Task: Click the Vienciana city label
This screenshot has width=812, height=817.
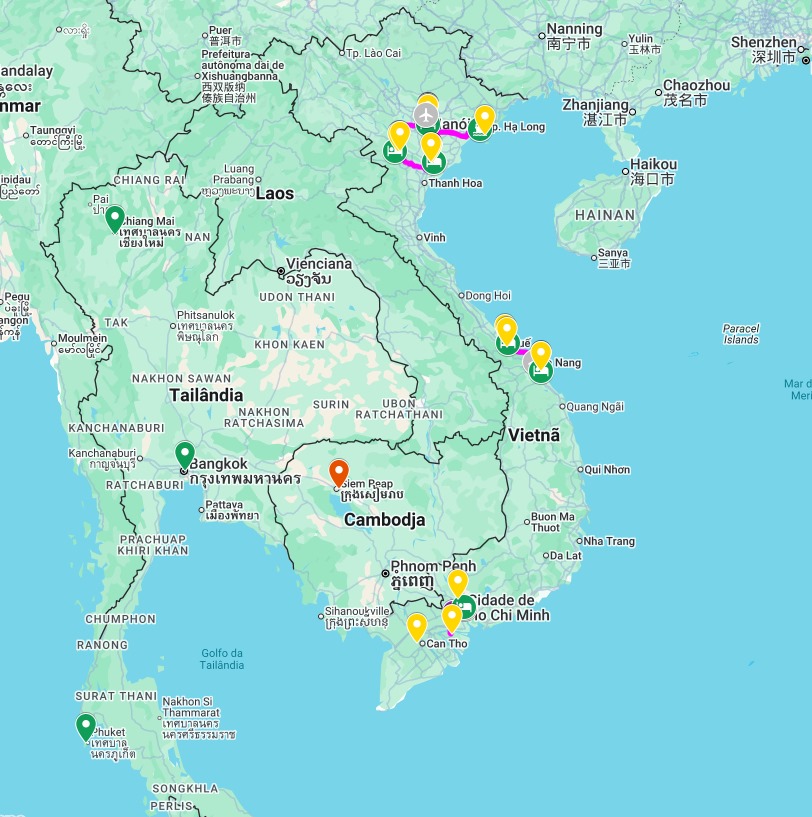Action: 318,264
